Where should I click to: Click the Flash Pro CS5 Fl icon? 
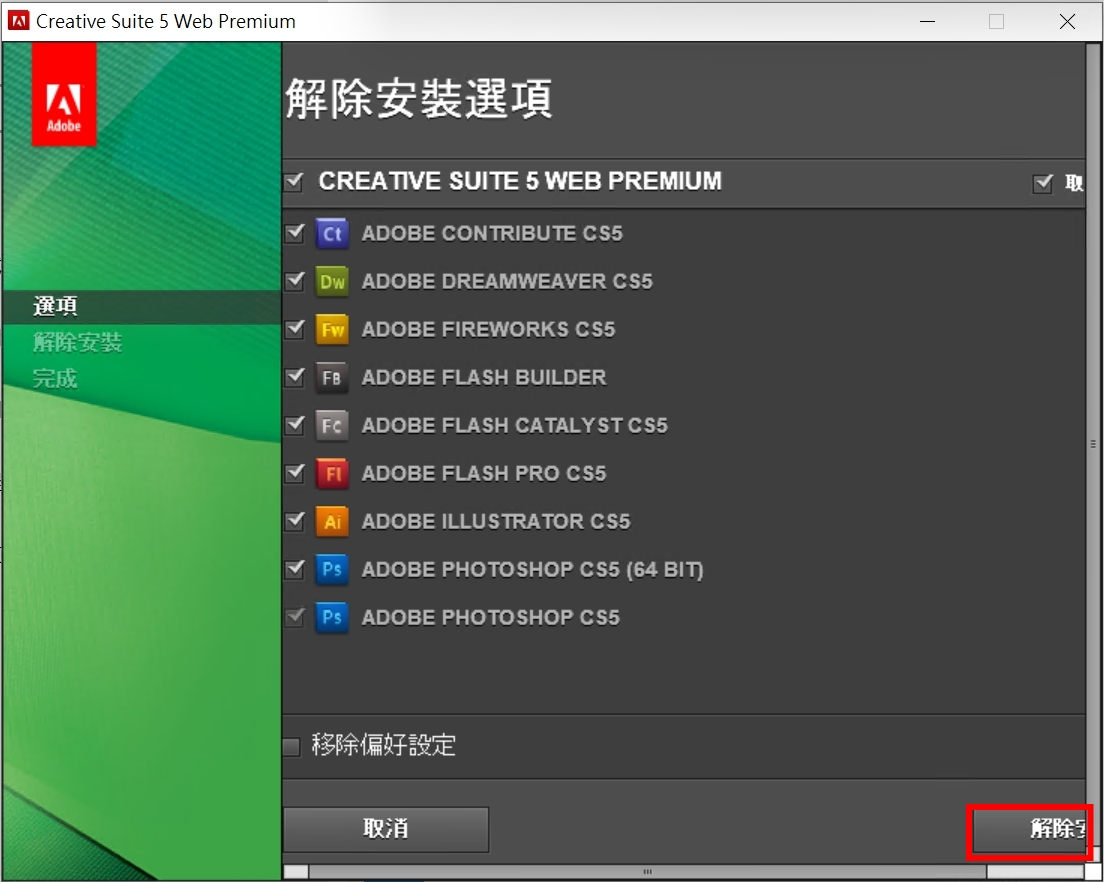click(332, 474)
